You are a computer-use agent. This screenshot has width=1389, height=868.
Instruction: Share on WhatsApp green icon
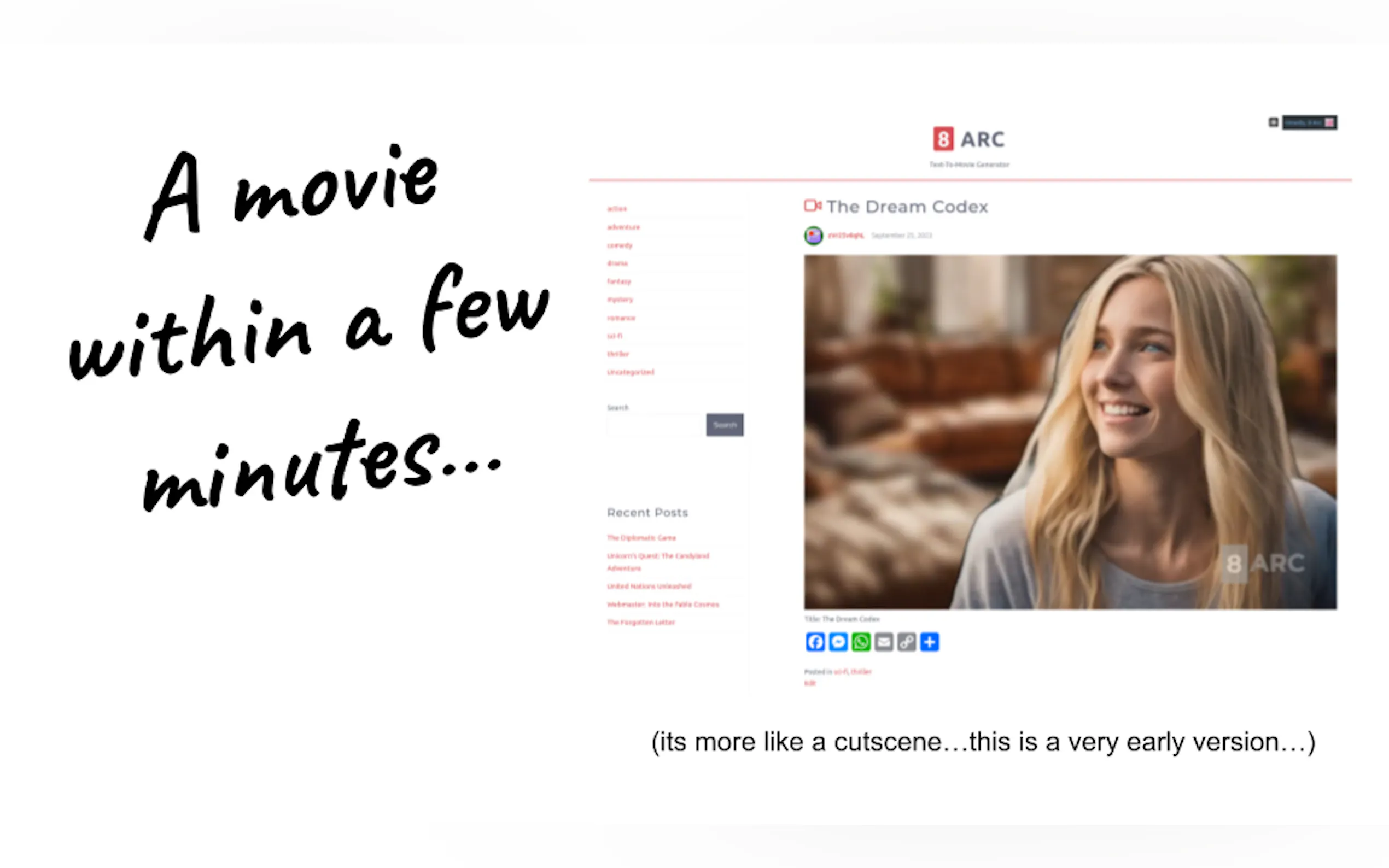(x=861, y=642)
